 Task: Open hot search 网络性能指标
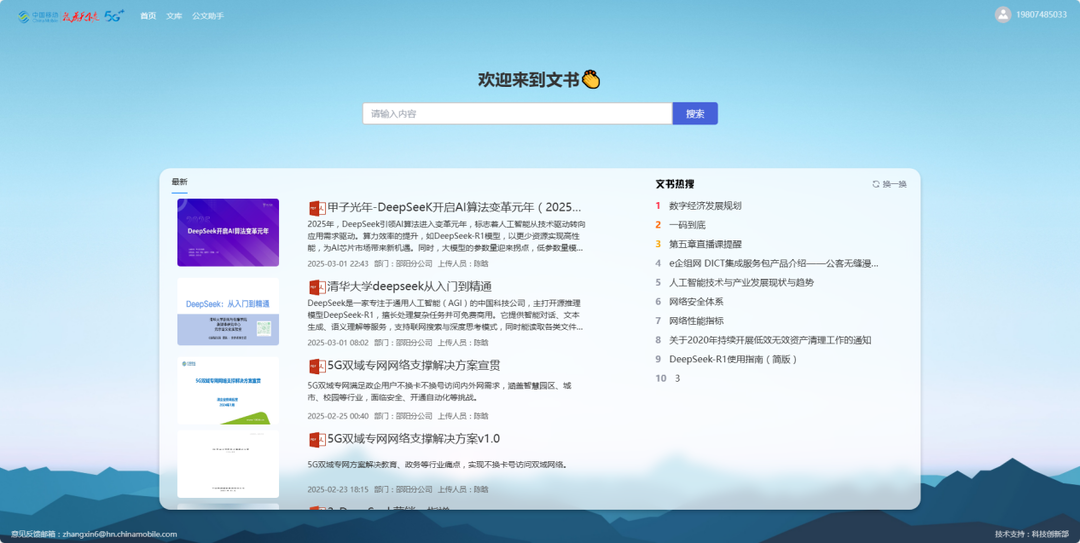[696, 321]
